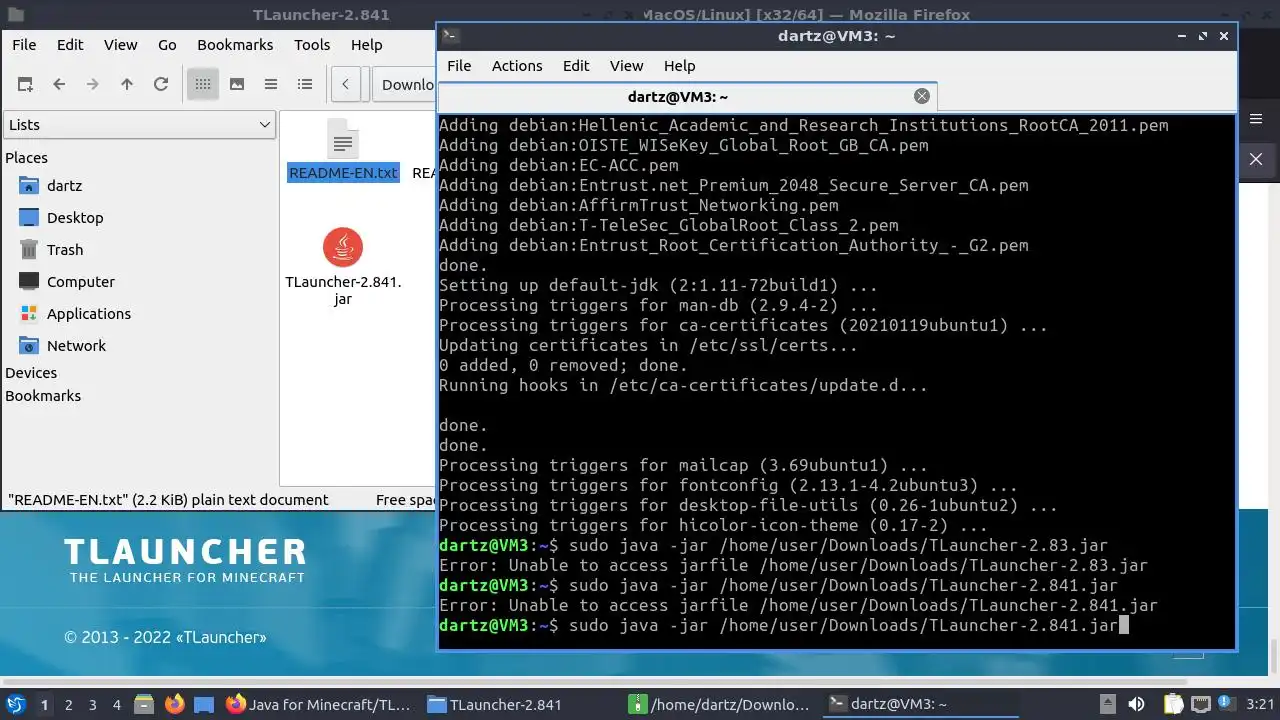Open a new tab in file manager
This screenshot has height=720, width=1280.
click(25, 84)
